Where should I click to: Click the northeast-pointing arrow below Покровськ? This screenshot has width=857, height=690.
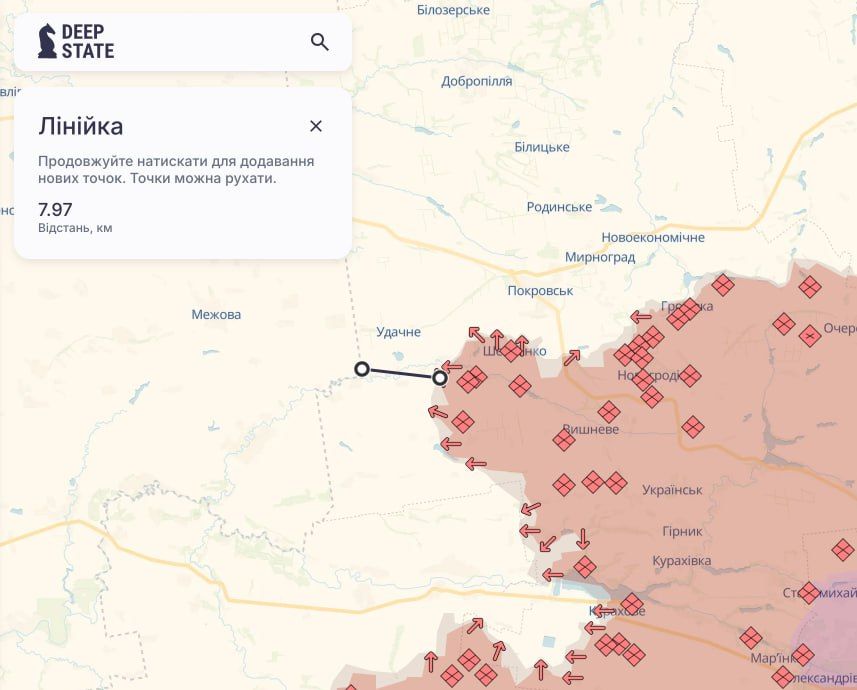point(572,357)
